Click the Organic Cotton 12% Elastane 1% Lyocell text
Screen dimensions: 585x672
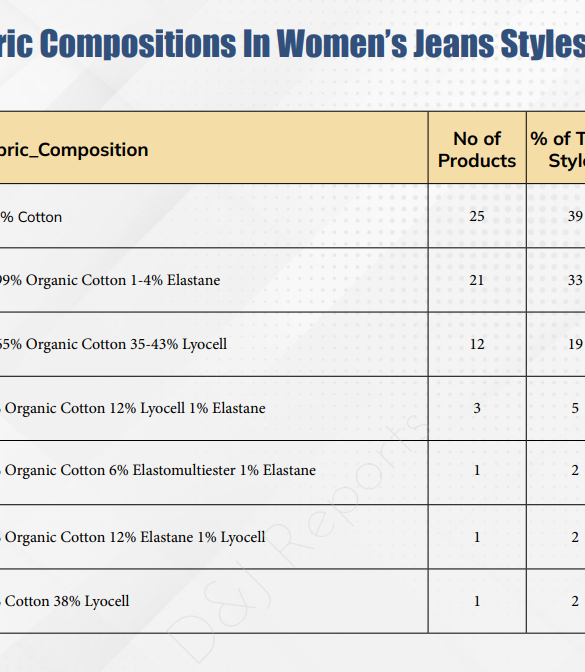click(133, 537)
